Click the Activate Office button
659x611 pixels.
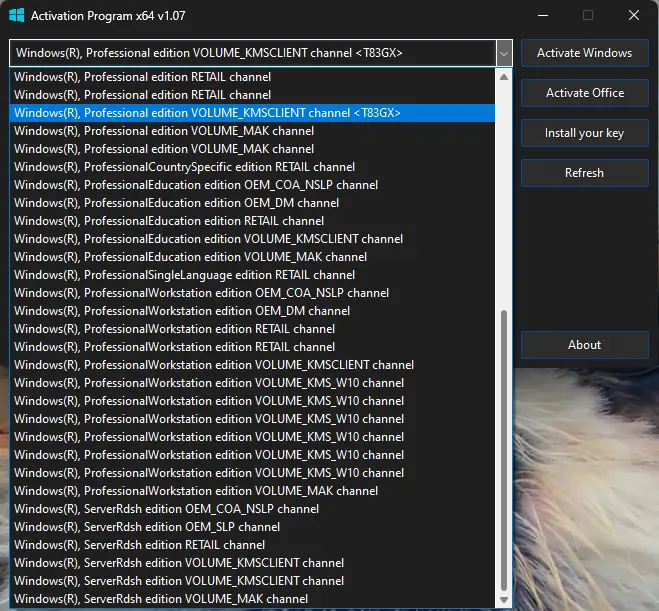(x=585, y=93)
